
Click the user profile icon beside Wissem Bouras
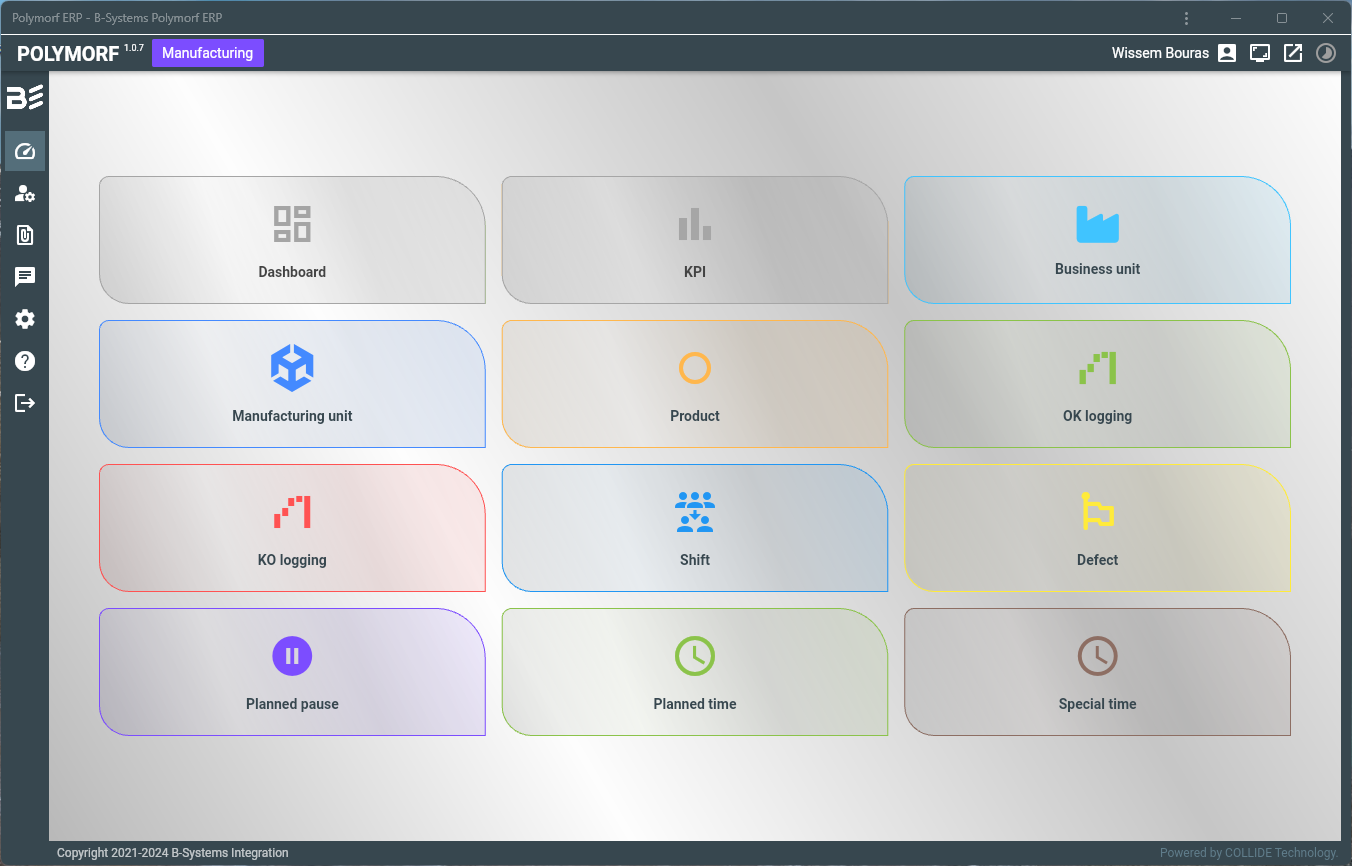(x=1227, y=53)
